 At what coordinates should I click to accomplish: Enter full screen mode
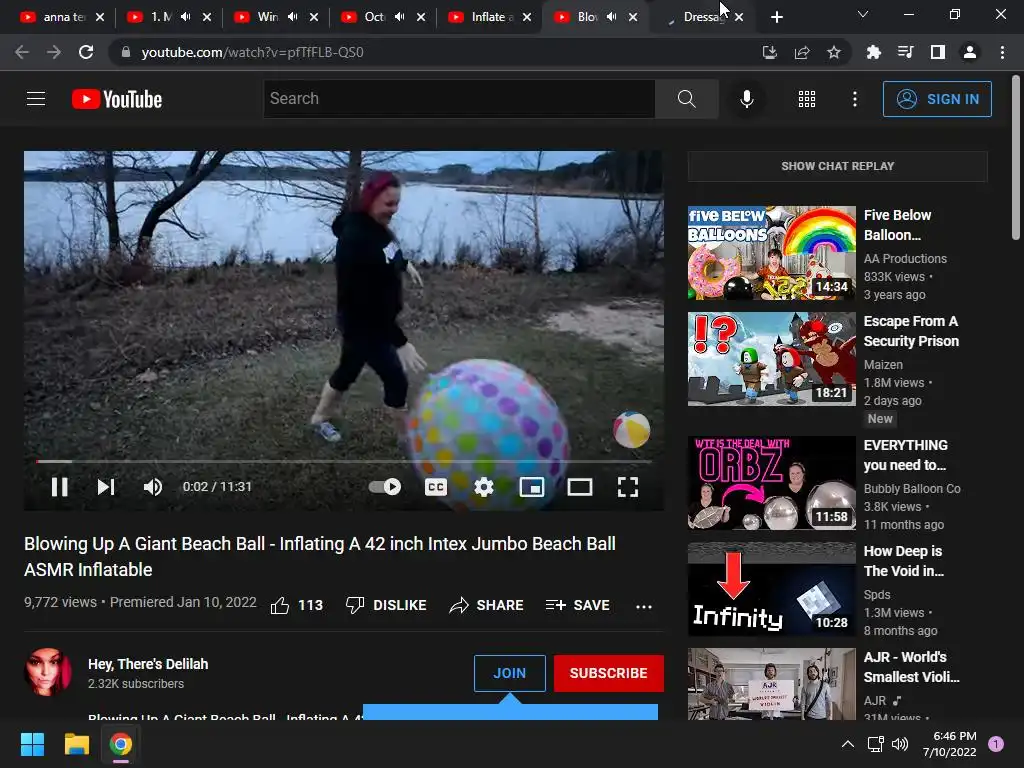pos(628,487)
